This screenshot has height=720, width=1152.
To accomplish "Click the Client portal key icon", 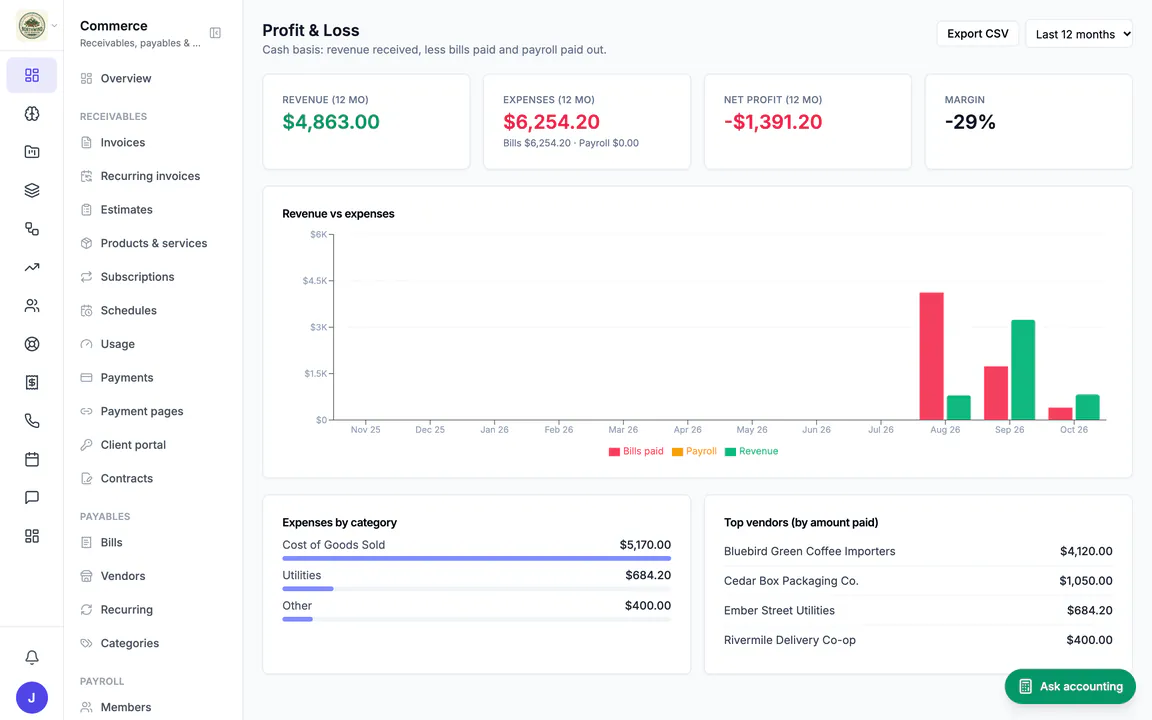I will pos(86,444).
